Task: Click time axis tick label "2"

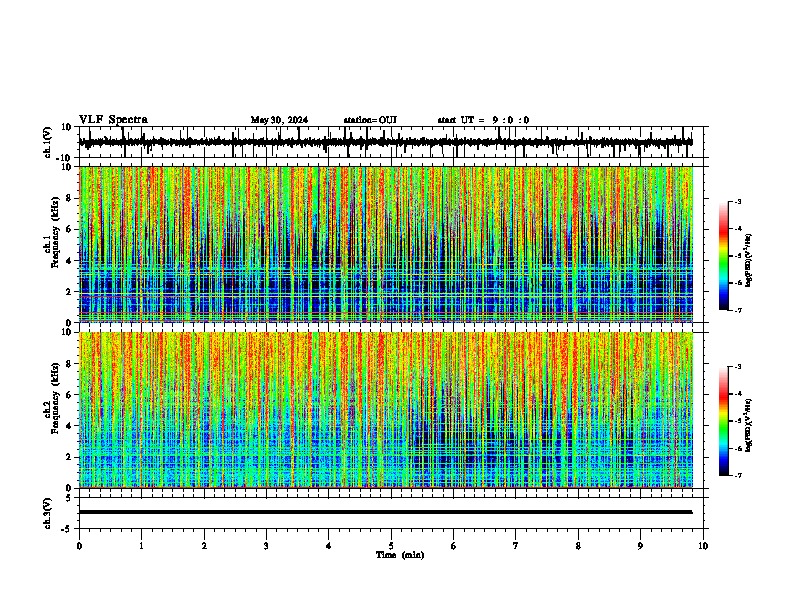Action: click(204, 546)
